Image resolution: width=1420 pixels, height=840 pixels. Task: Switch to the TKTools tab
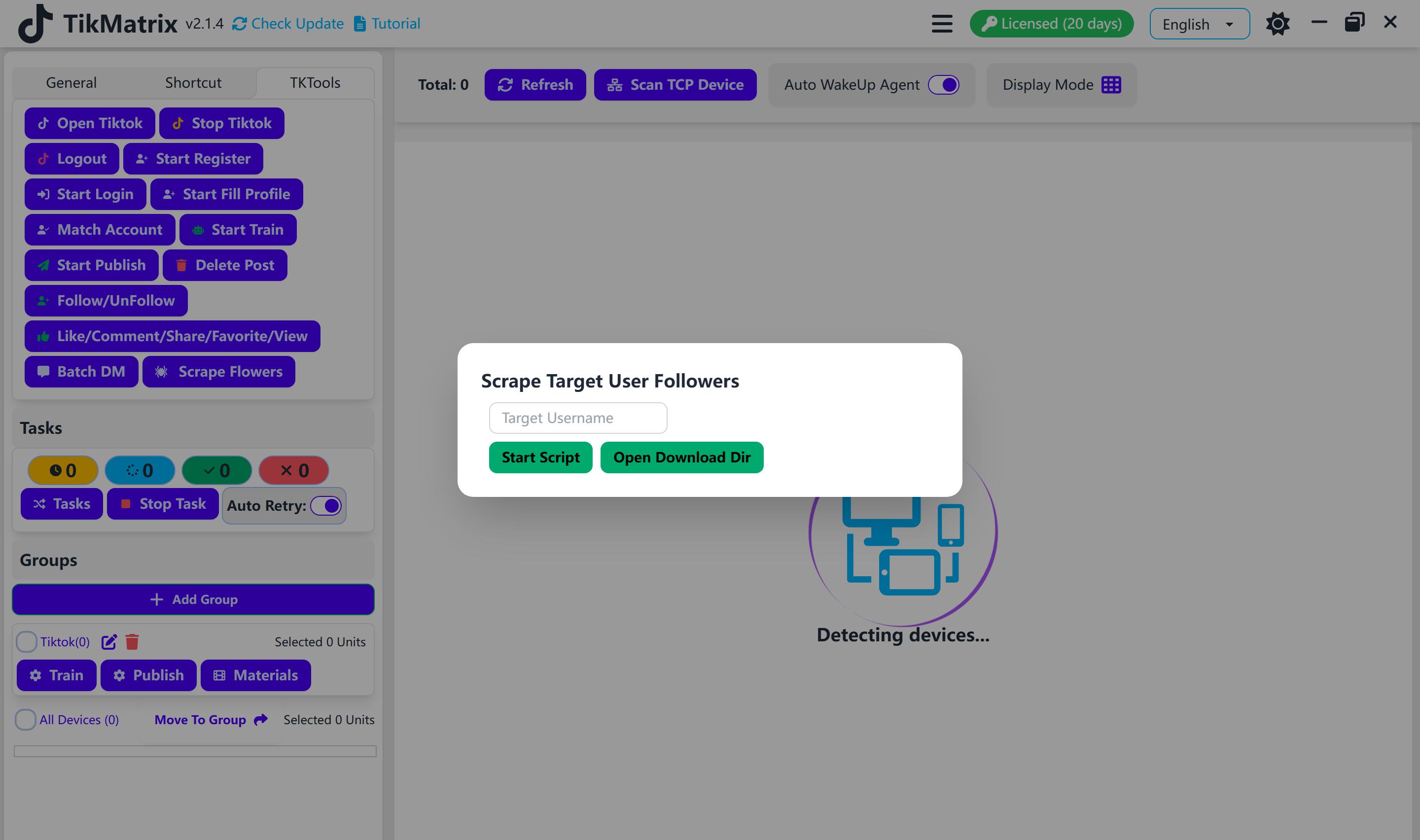click(315, 83)
